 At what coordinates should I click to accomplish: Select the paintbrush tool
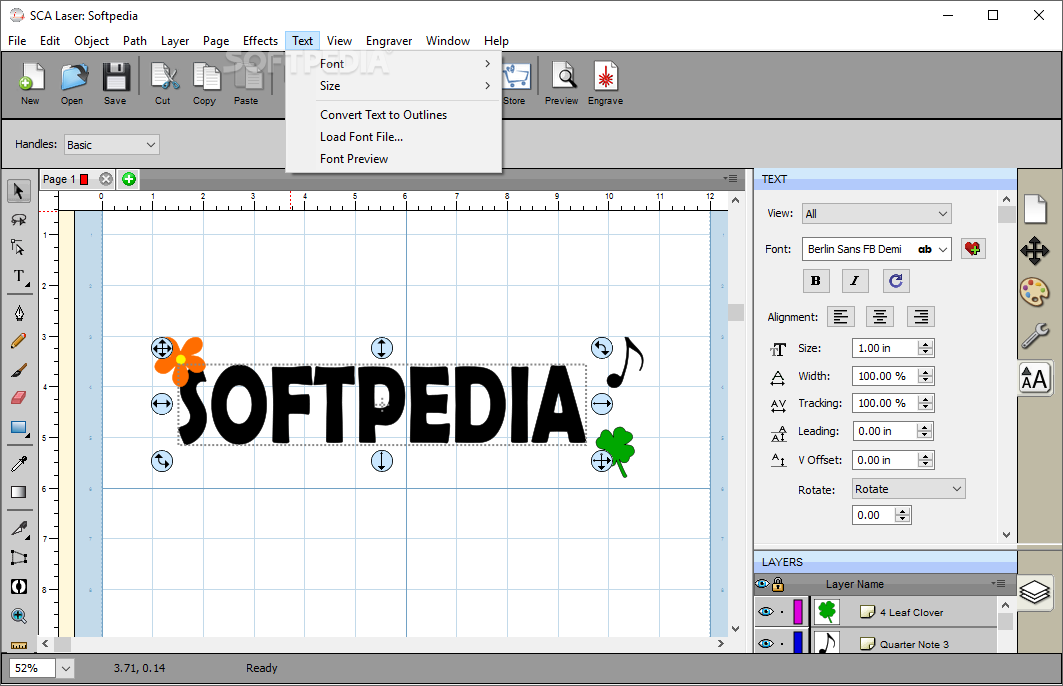click(x=19, y=370)
